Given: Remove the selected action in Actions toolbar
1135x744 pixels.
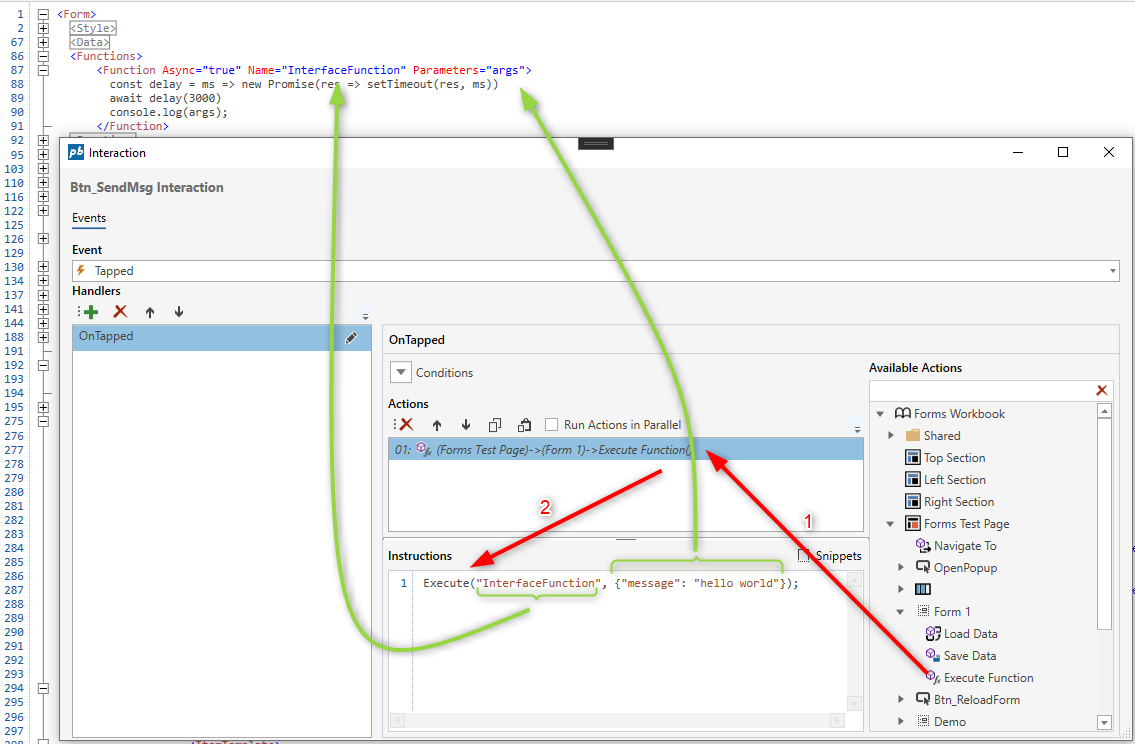Looking at the screenshot, I should [x=406, y=425].
